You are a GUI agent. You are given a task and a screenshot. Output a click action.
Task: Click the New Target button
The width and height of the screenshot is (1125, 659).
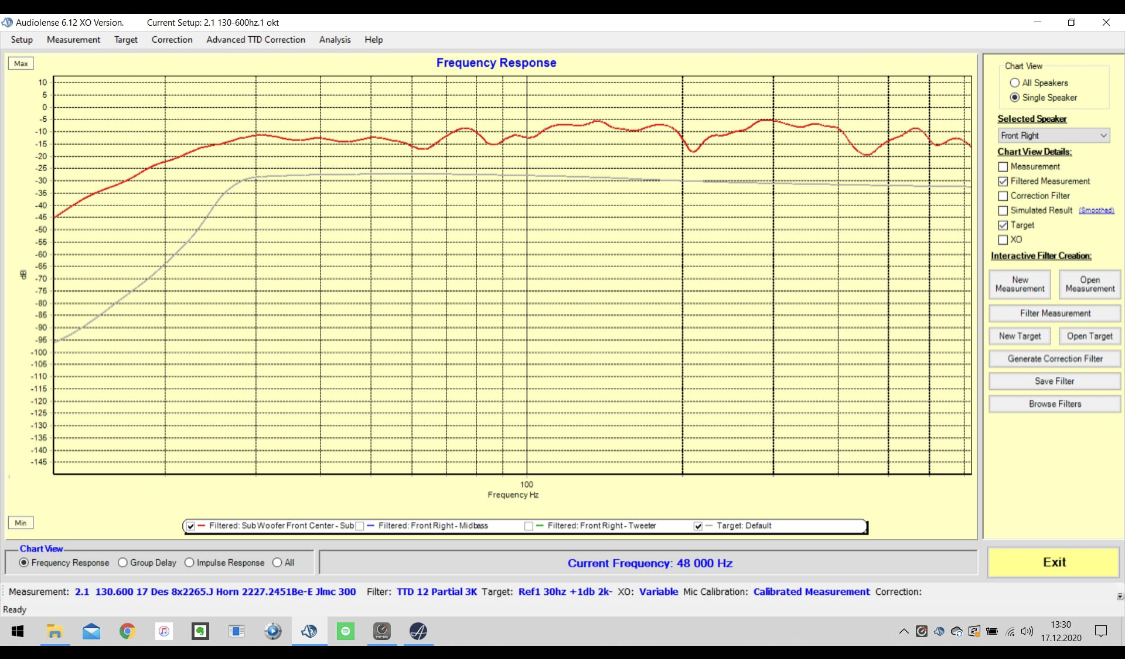(1020, 336)
